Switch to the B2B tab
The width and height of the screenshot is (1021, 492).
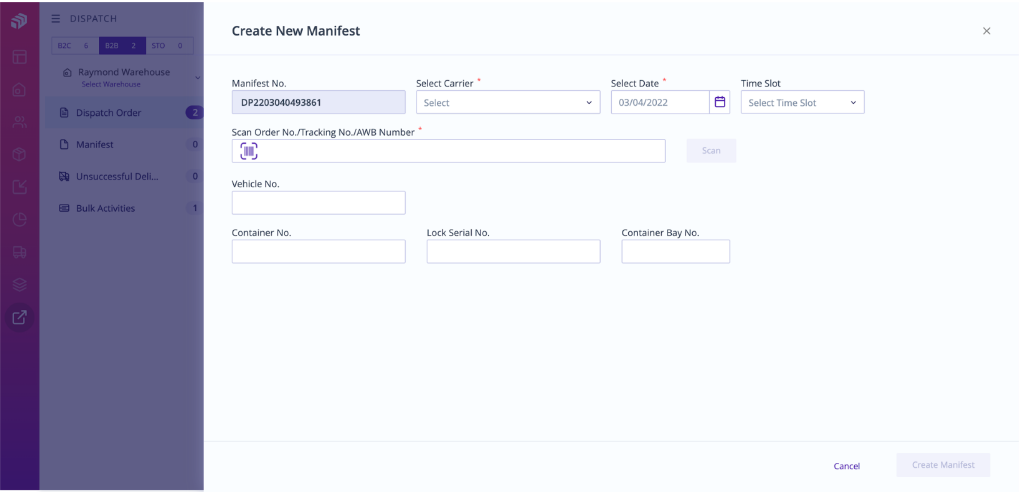coord(122,46)
